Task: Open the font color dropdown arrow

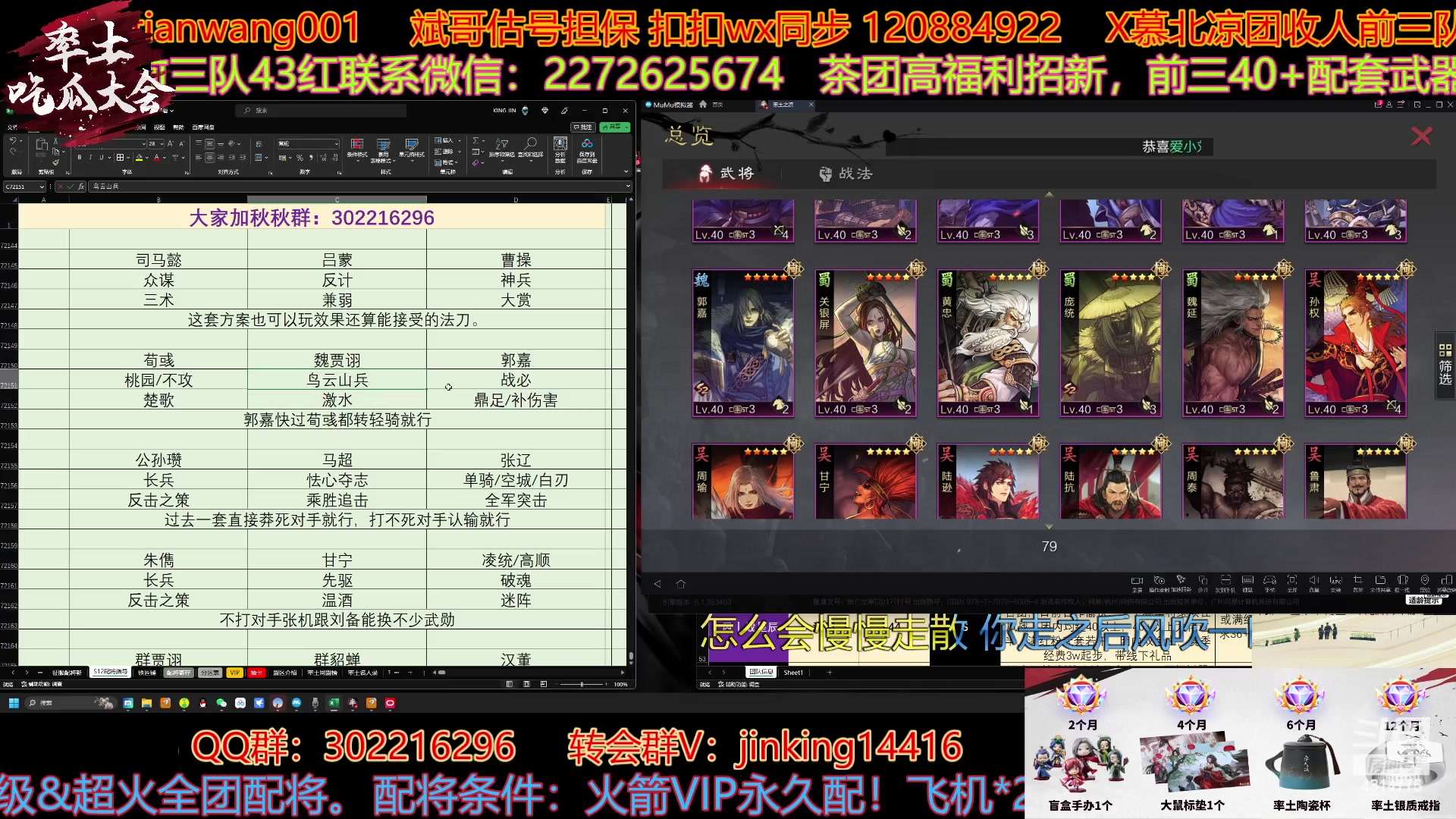Action: pos(165,158)
